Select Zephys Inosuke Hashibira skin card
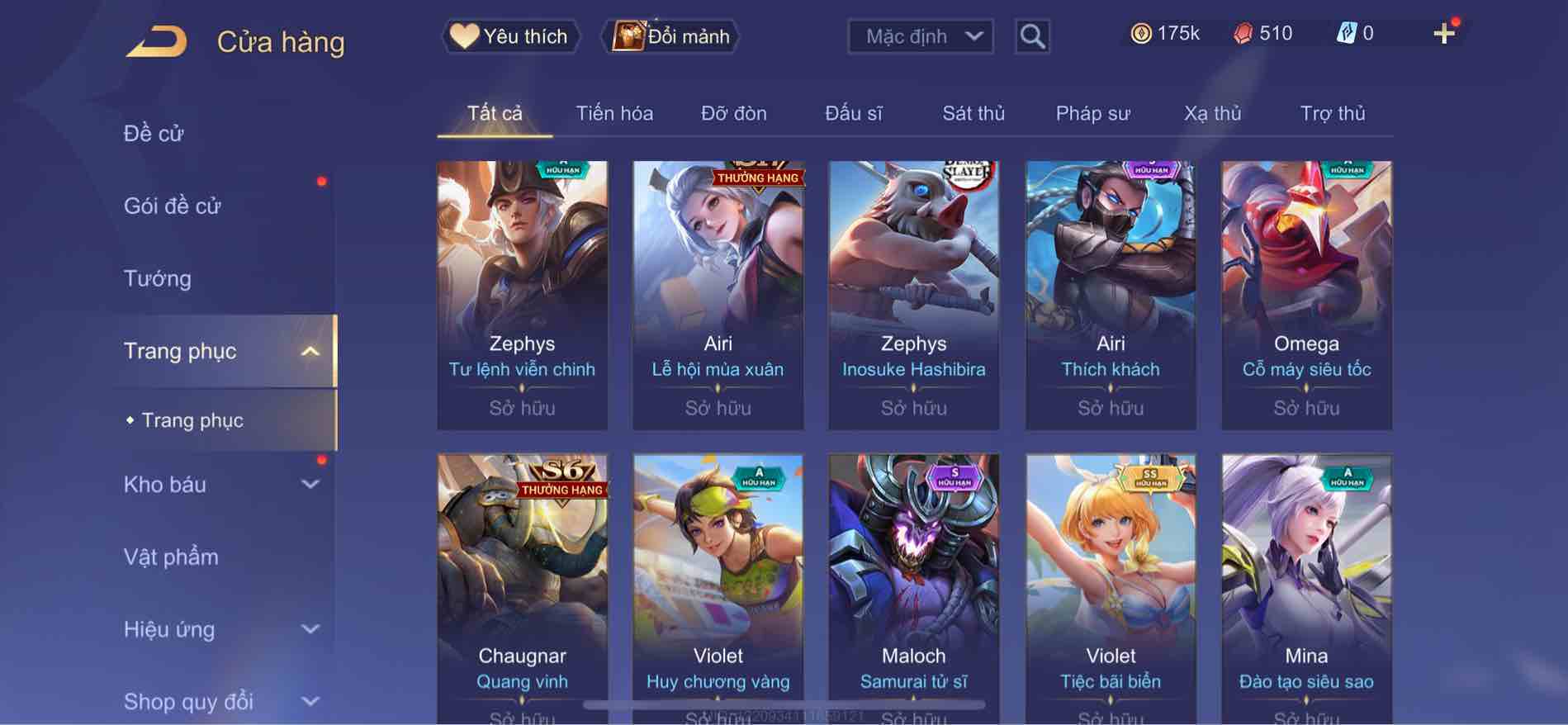This screenshot has height=725, width=1568. pos(914,295)
